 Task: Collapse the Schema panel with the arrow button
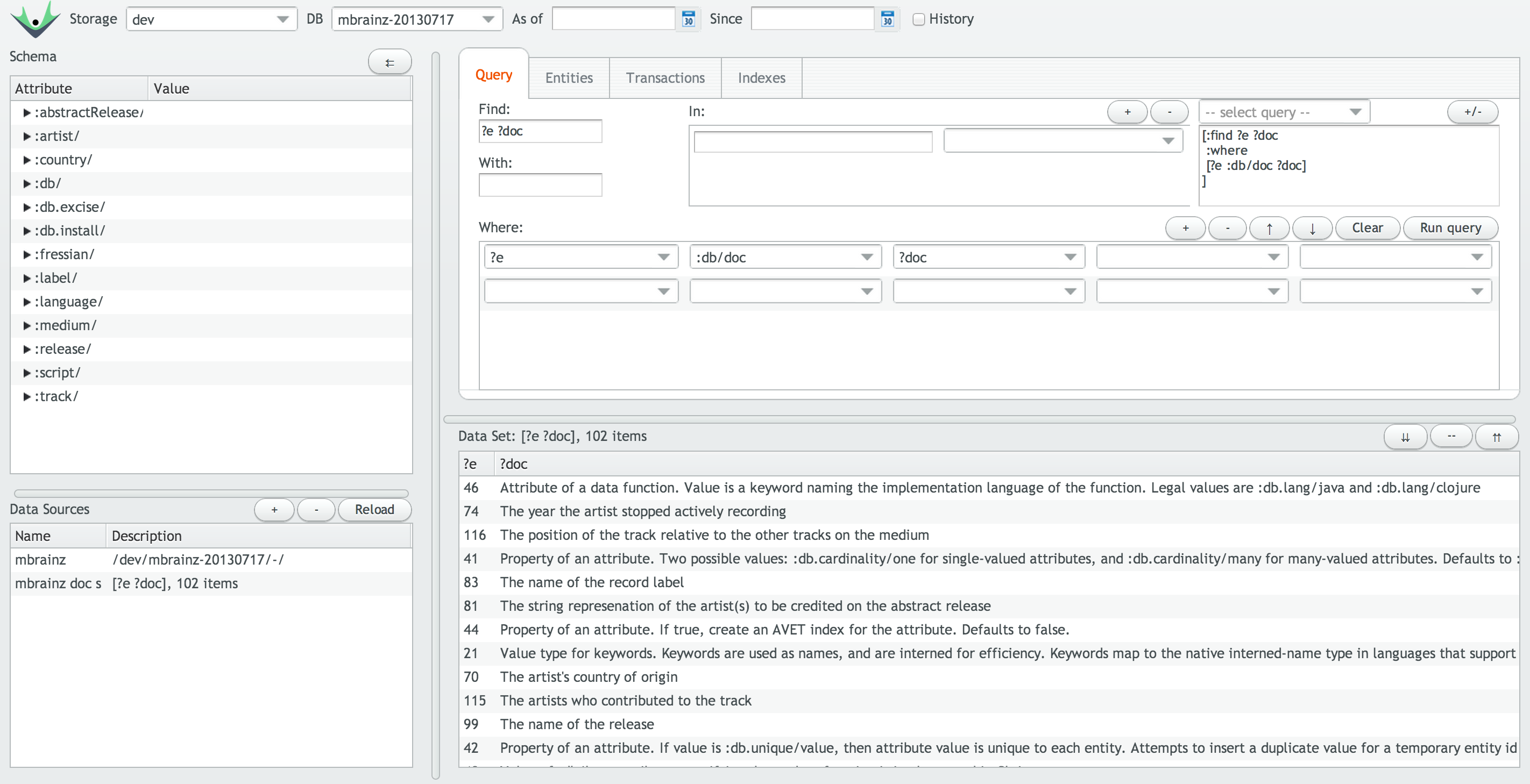coord(389,62)
